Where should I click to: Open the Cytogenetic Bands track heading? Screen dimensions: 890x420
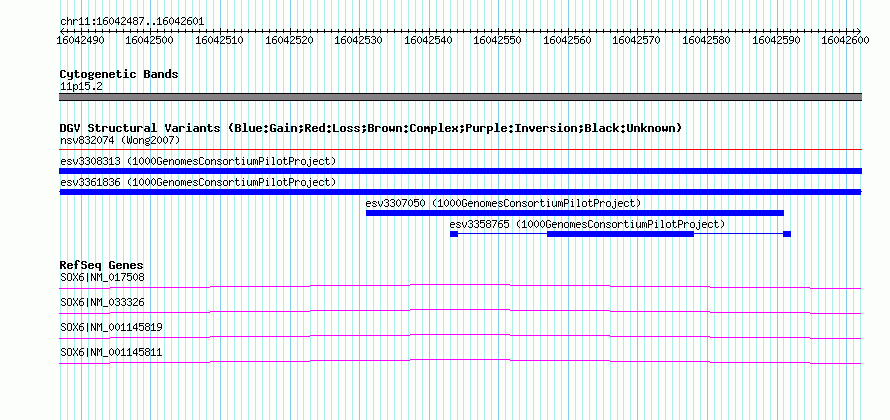tap(119, 74)
